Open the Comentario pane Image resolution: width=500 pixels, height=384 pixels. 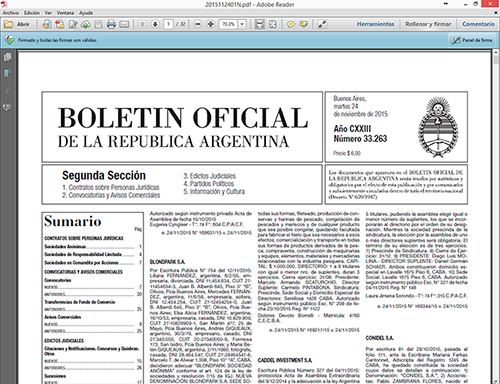click(478, 24)
